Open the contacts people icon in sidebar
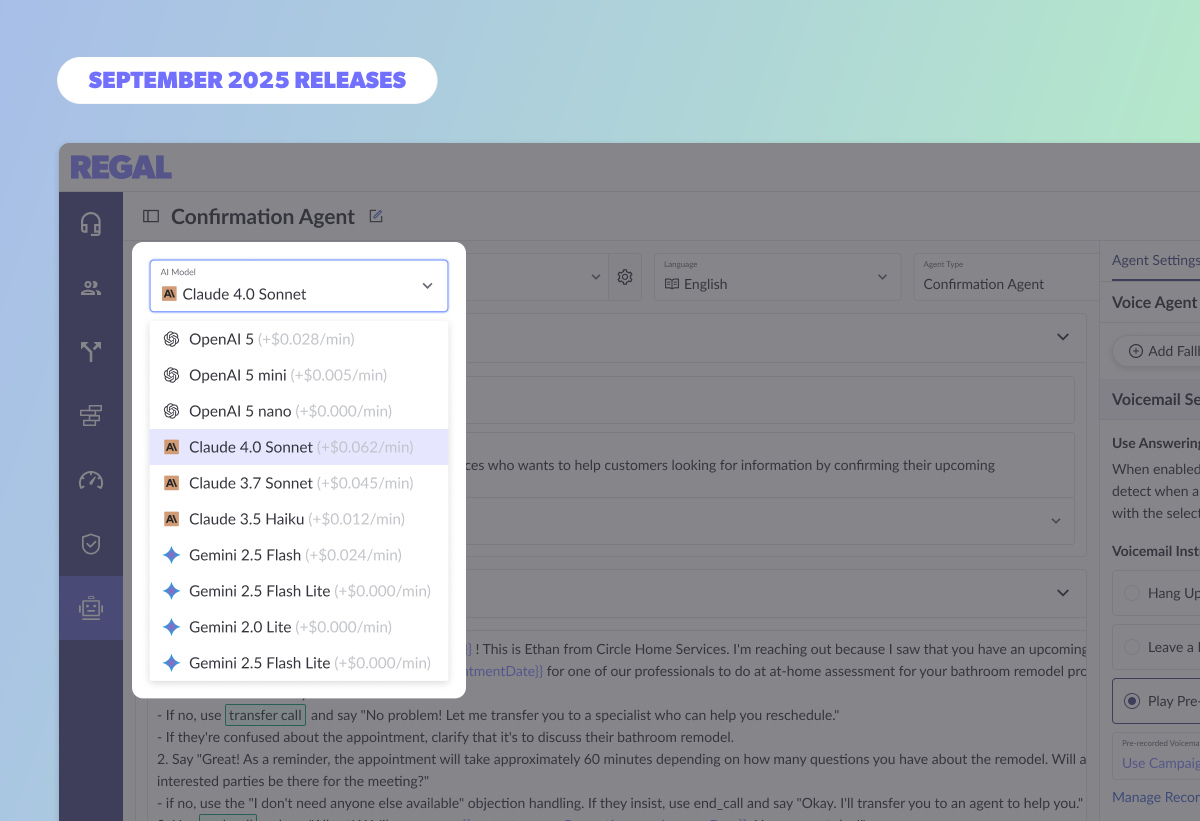The width and height of the screenshot is (1200, 821). 91,288
